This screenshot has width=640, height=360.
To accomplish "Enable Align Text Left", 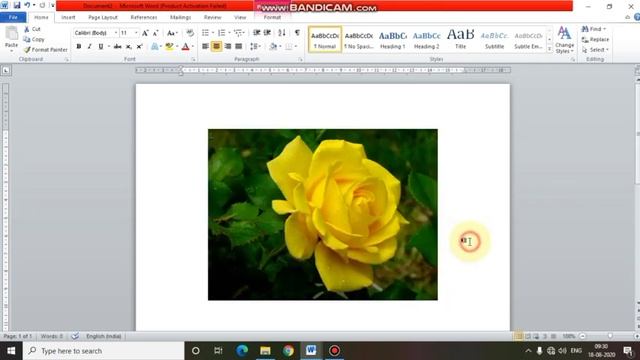I will 205,47.
